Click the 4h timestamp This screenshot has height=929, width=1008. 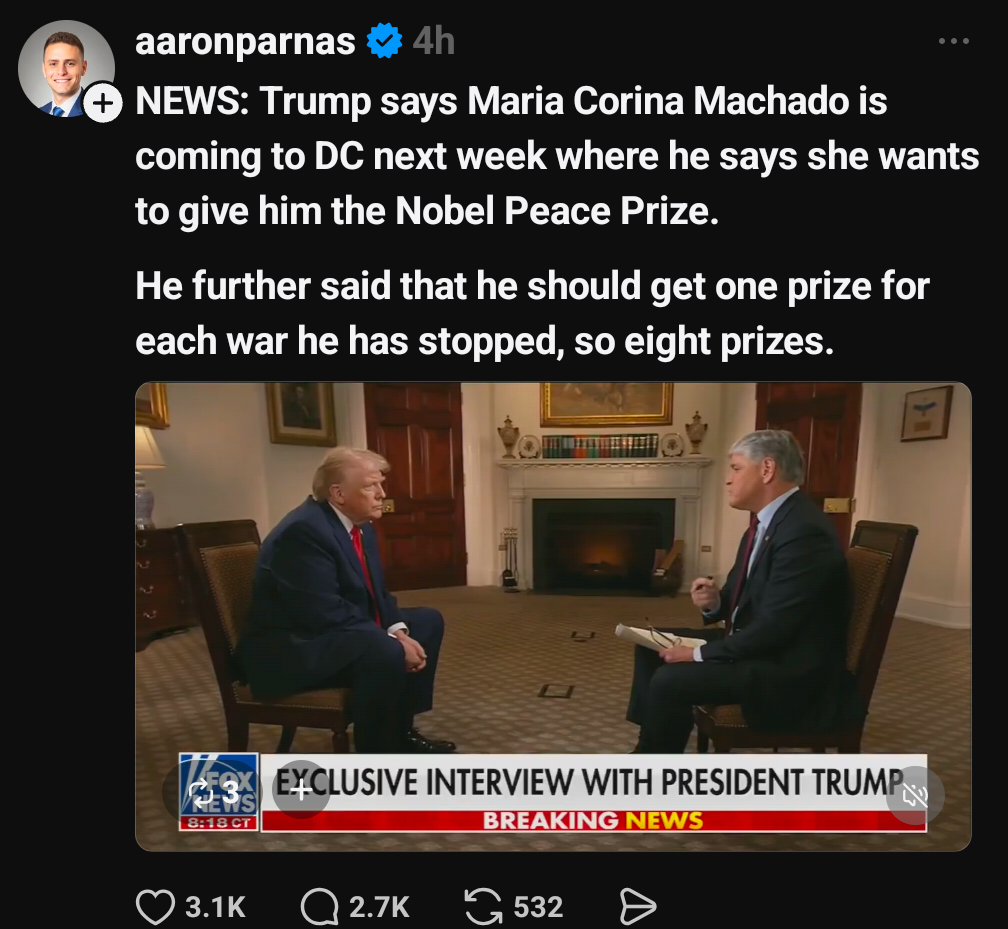coord(433,42)
